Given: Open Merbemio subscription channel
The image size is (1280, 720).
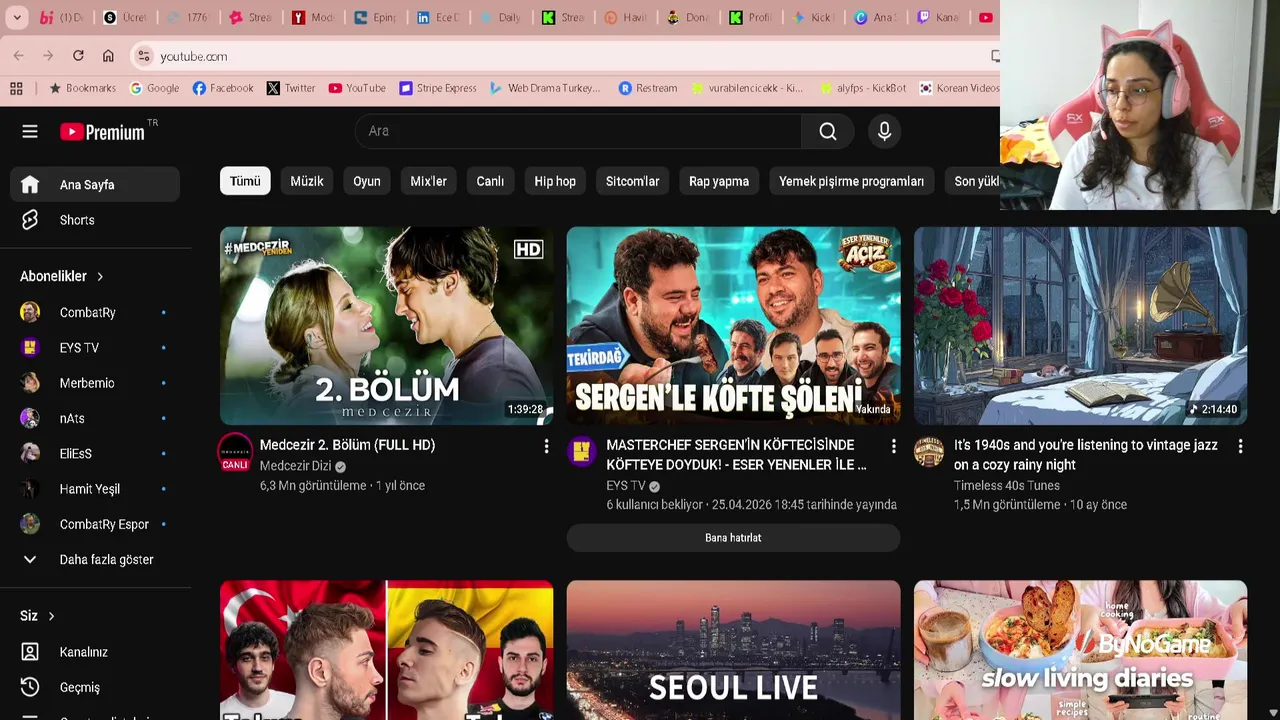Looking at the screenshot, I should point(95,383).
